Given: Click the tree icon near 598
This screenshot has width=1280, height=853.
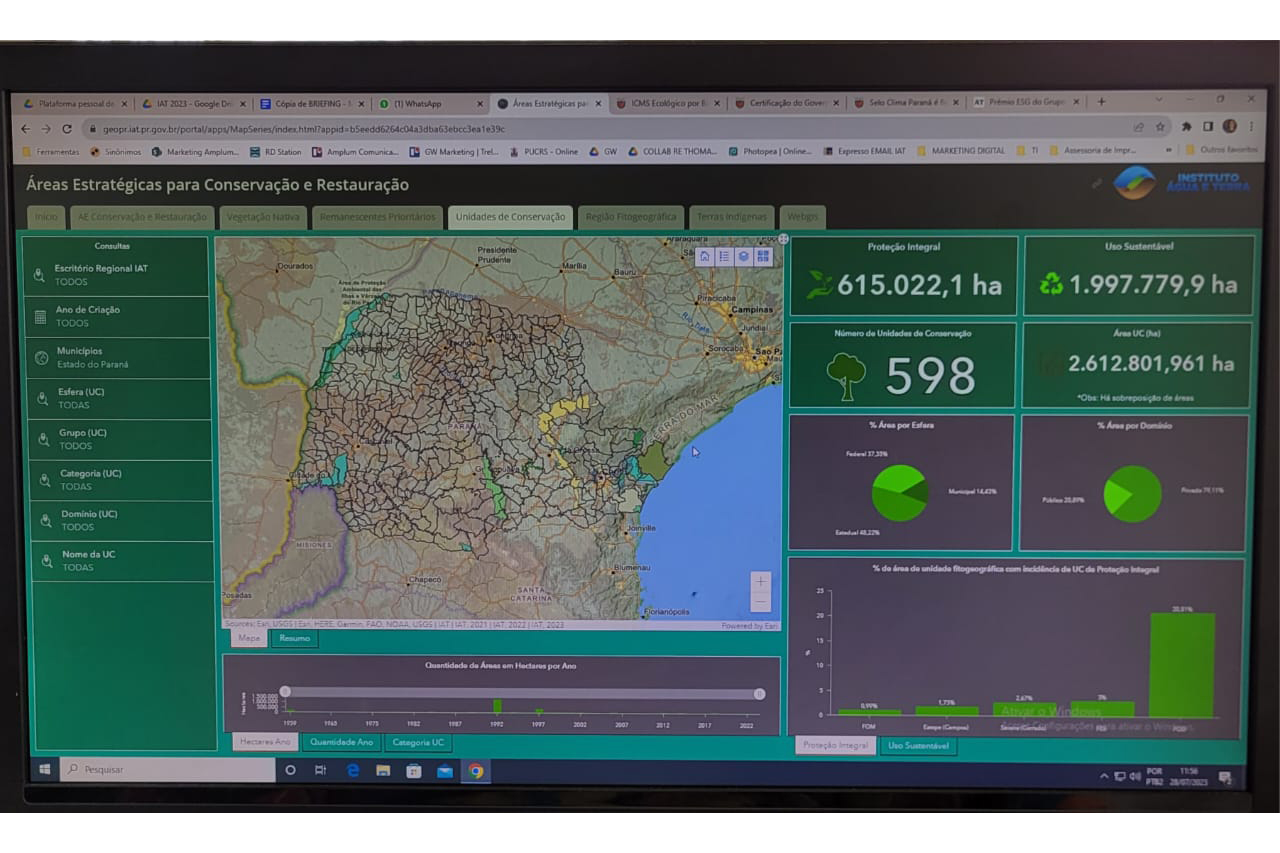Looking at the screenshot, I should [846, 376].
